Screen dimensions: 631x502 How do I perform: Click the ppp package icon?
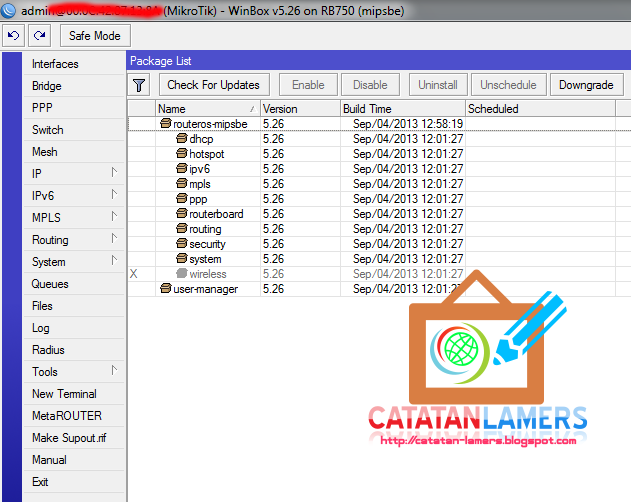[x=182, y=198]
